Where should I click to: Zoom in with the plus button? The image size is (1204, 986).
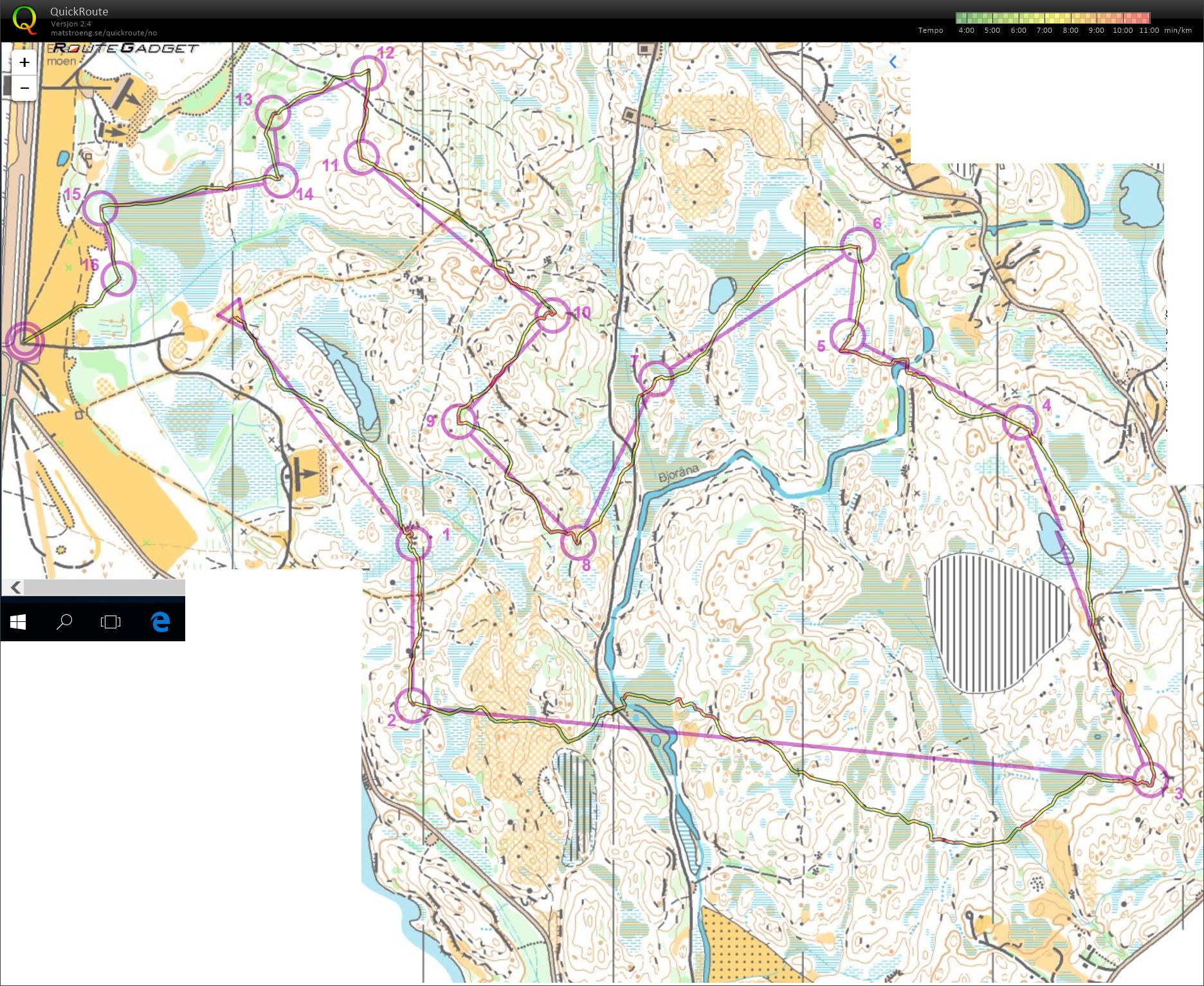(x=24, y=62)
